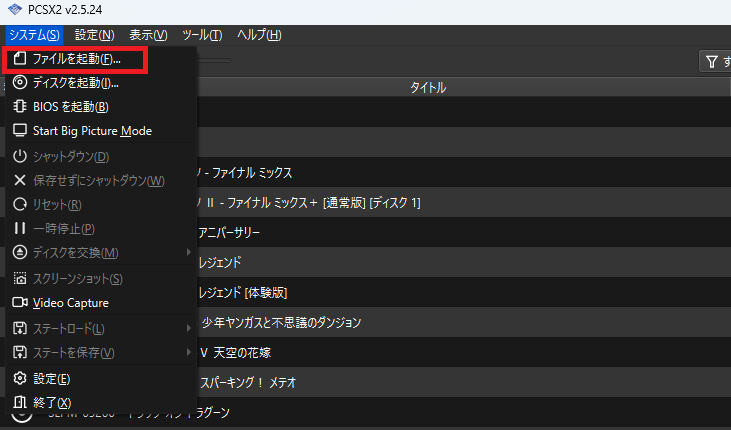The width and height of the screenshot is (731, 430).
Task: Choose スクリーンショット(S) entry
Action: pos(101,278)
